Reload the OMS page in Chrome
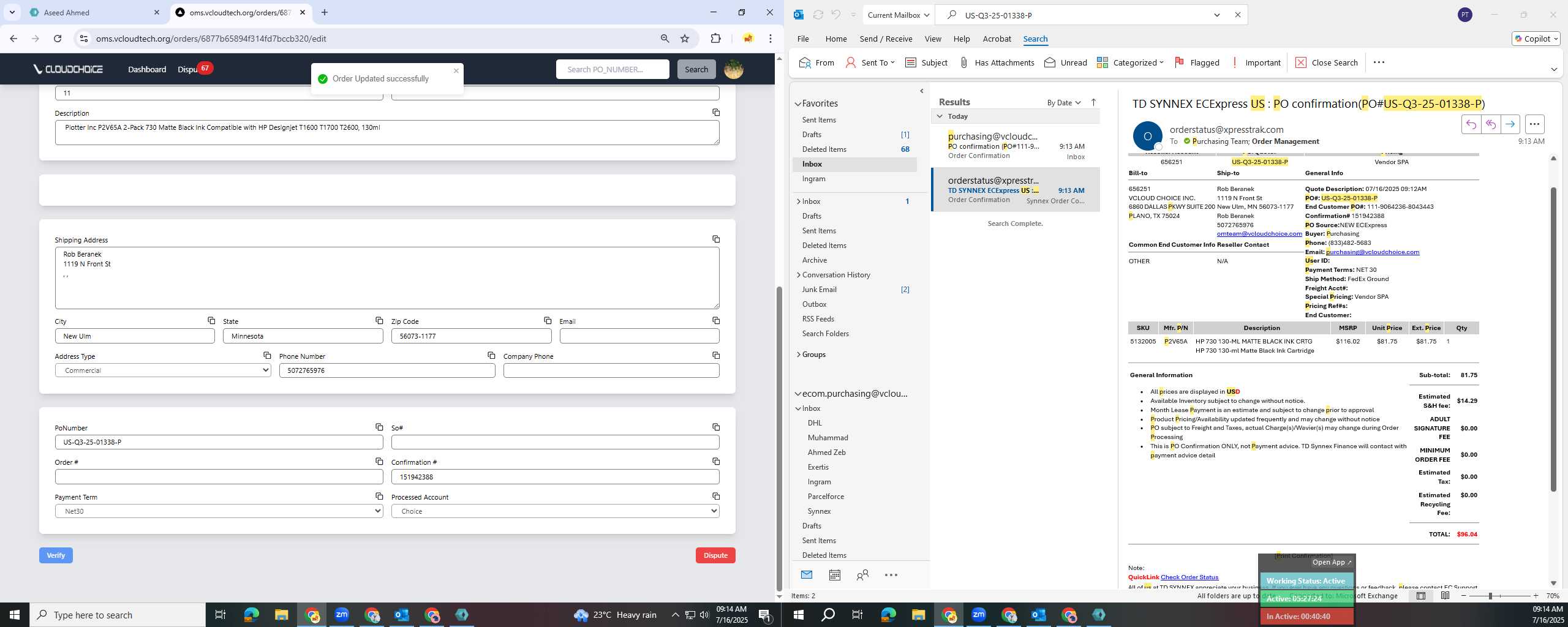 click(x=58, y=39)
